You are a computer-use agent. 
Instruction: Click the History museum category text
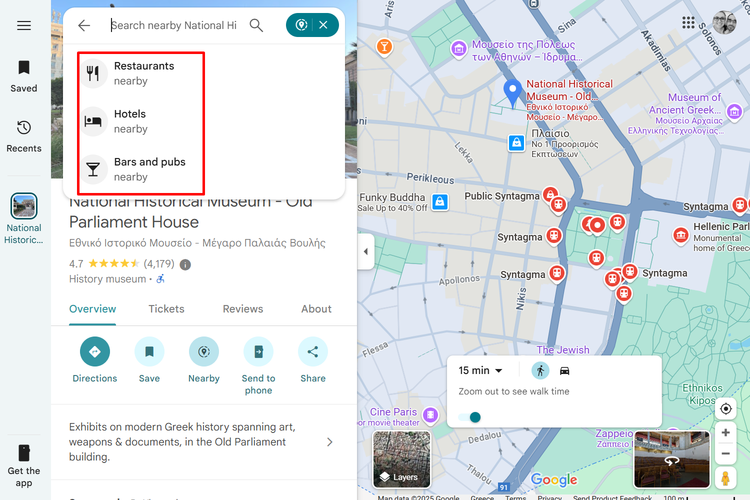[108, 279]
